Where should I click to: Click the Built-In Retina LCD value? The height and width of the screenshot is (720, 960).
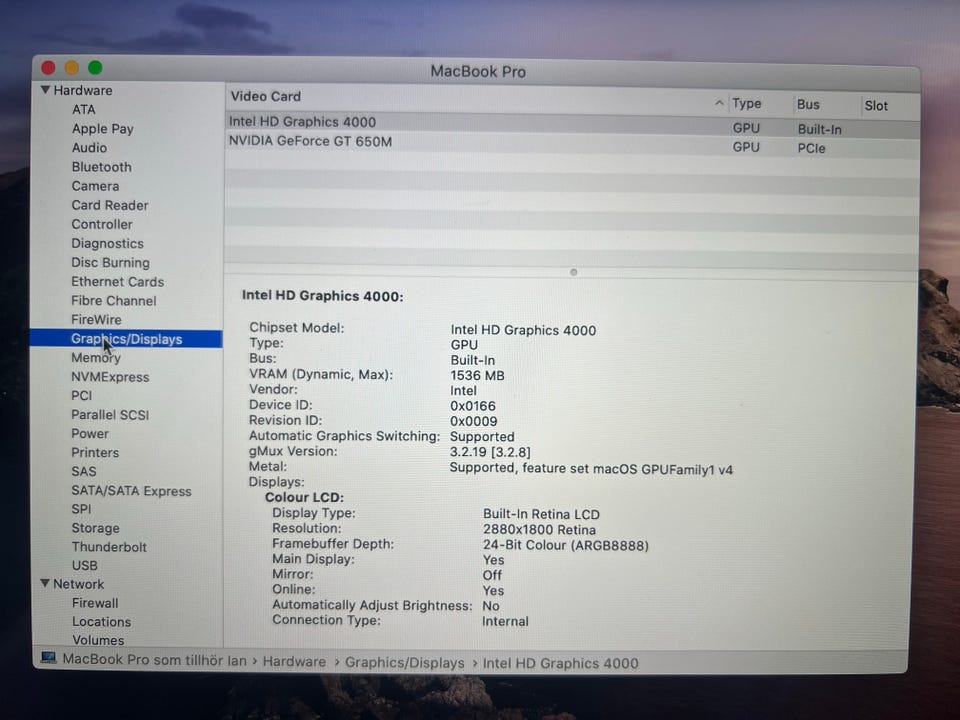pos(541,514)
